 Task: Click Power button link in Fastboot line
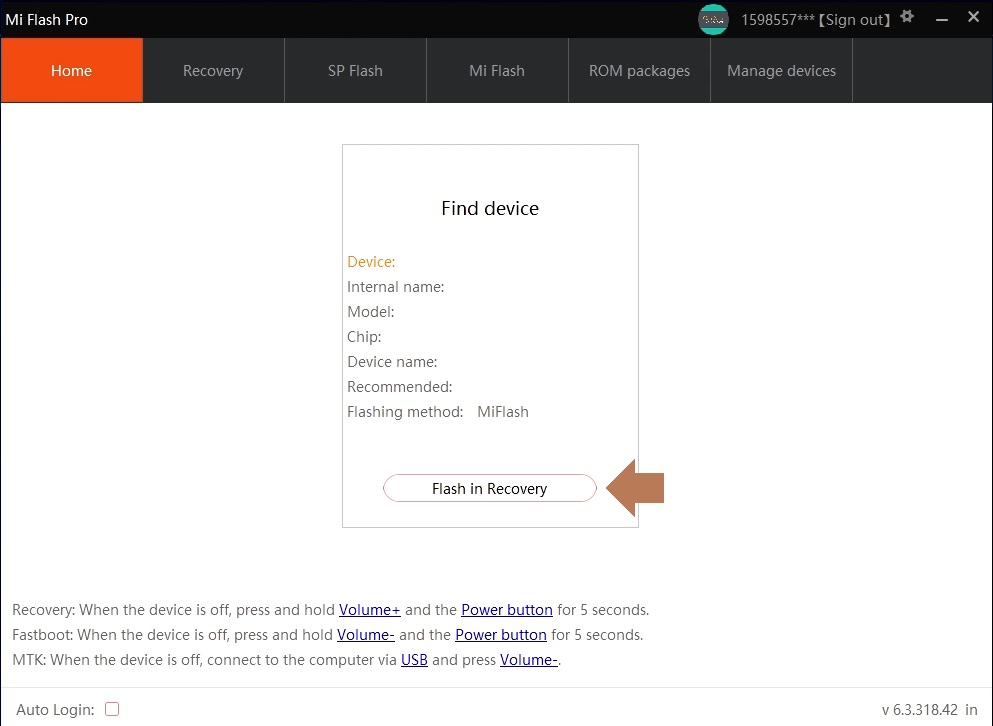(501, 635)
